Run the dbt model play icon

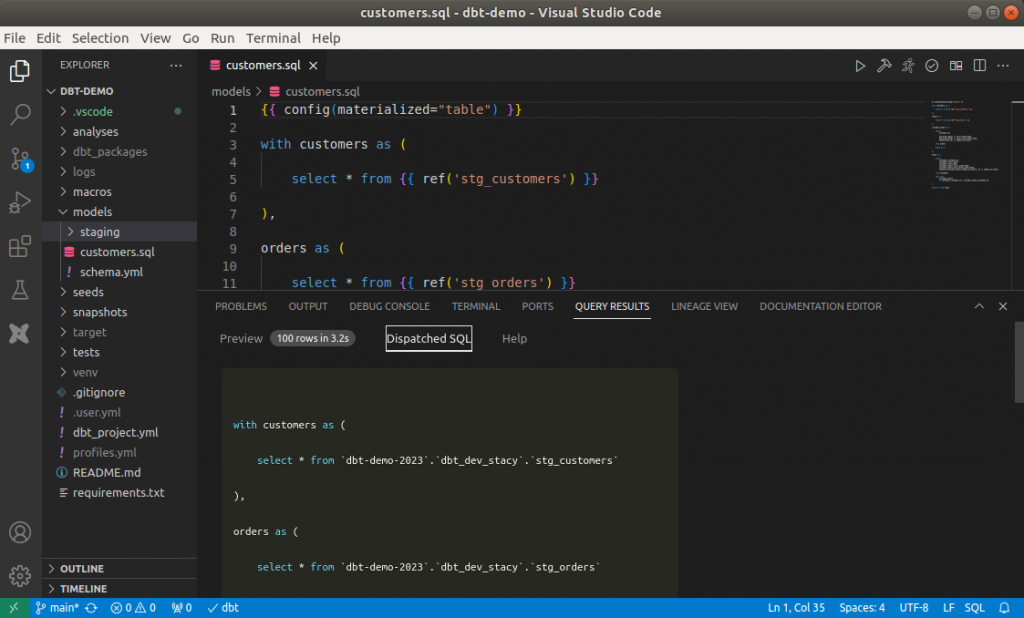pos(860,66)
